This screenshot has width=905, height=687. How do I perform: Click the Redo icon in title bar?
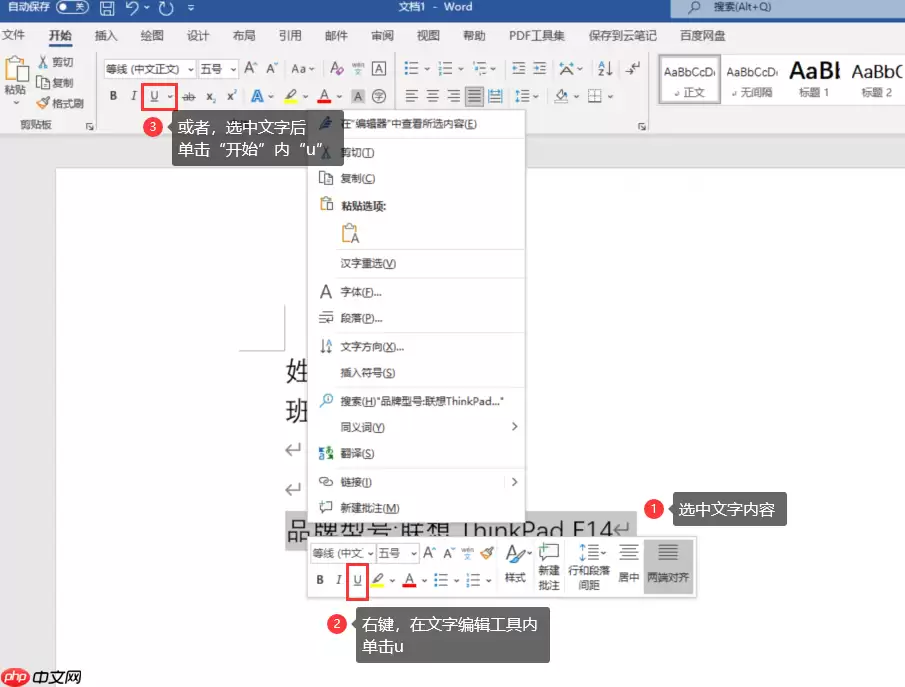[x=166, y=8]
